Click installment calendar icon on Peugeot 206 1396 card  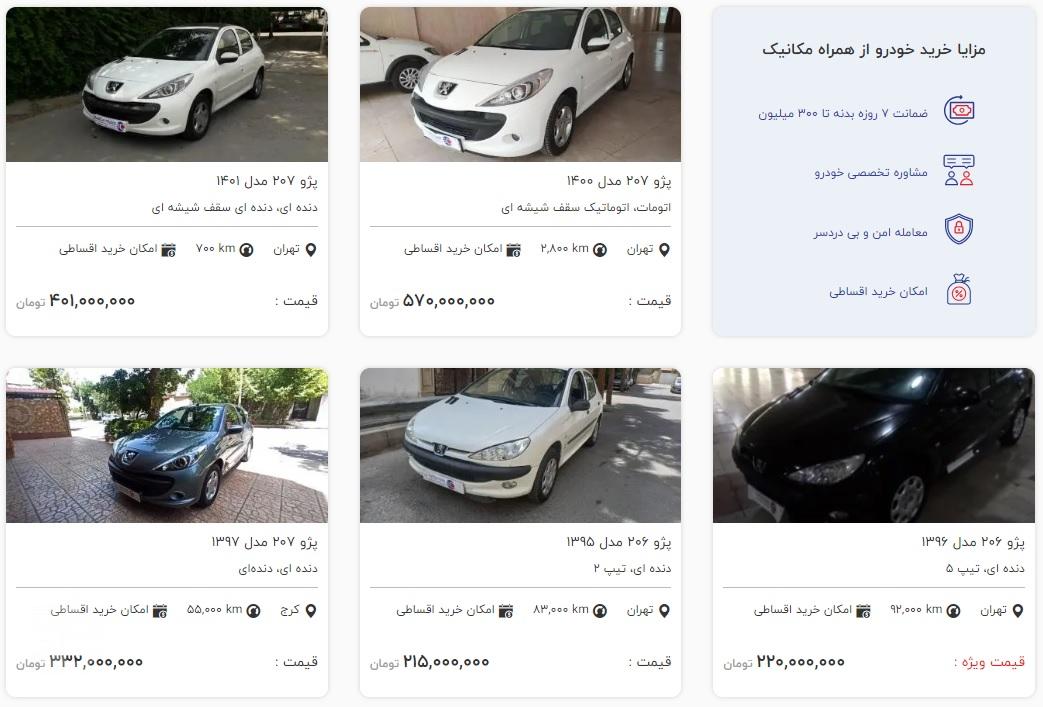pyautogui.click(x=863, y=611)
